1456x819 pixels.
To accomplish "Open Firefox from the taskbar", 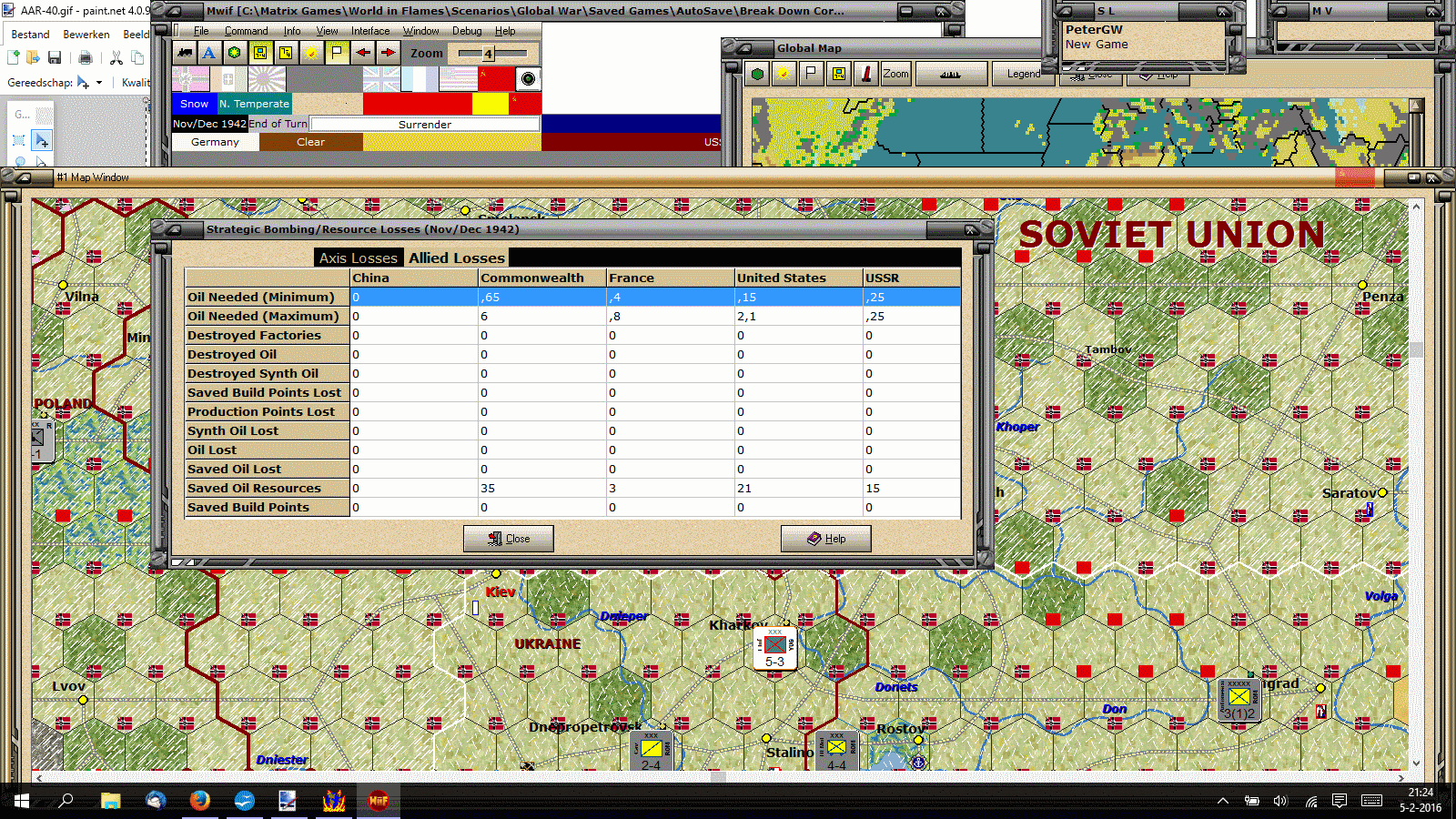I will tap(200, 801).
